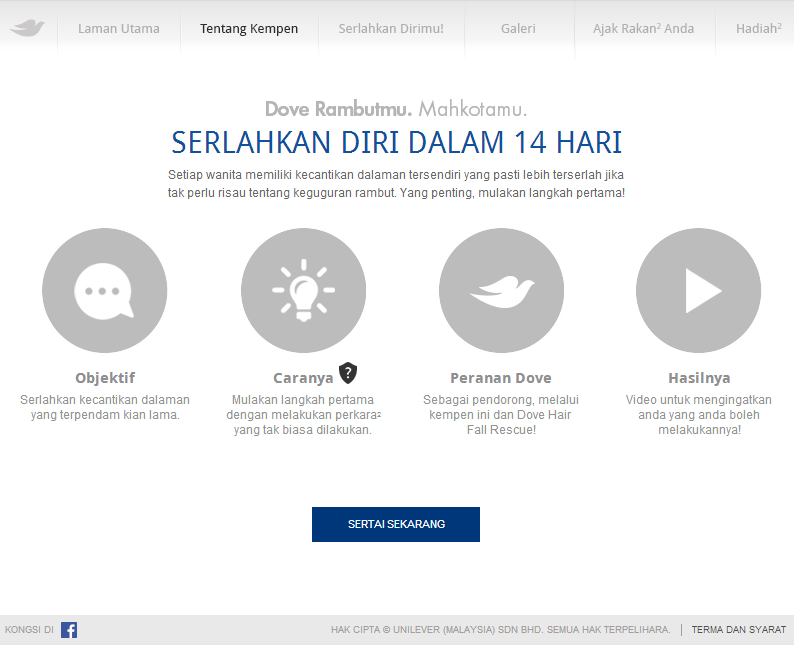Click the Hasilnya heading
794x645 pixels.
[699, 378]
